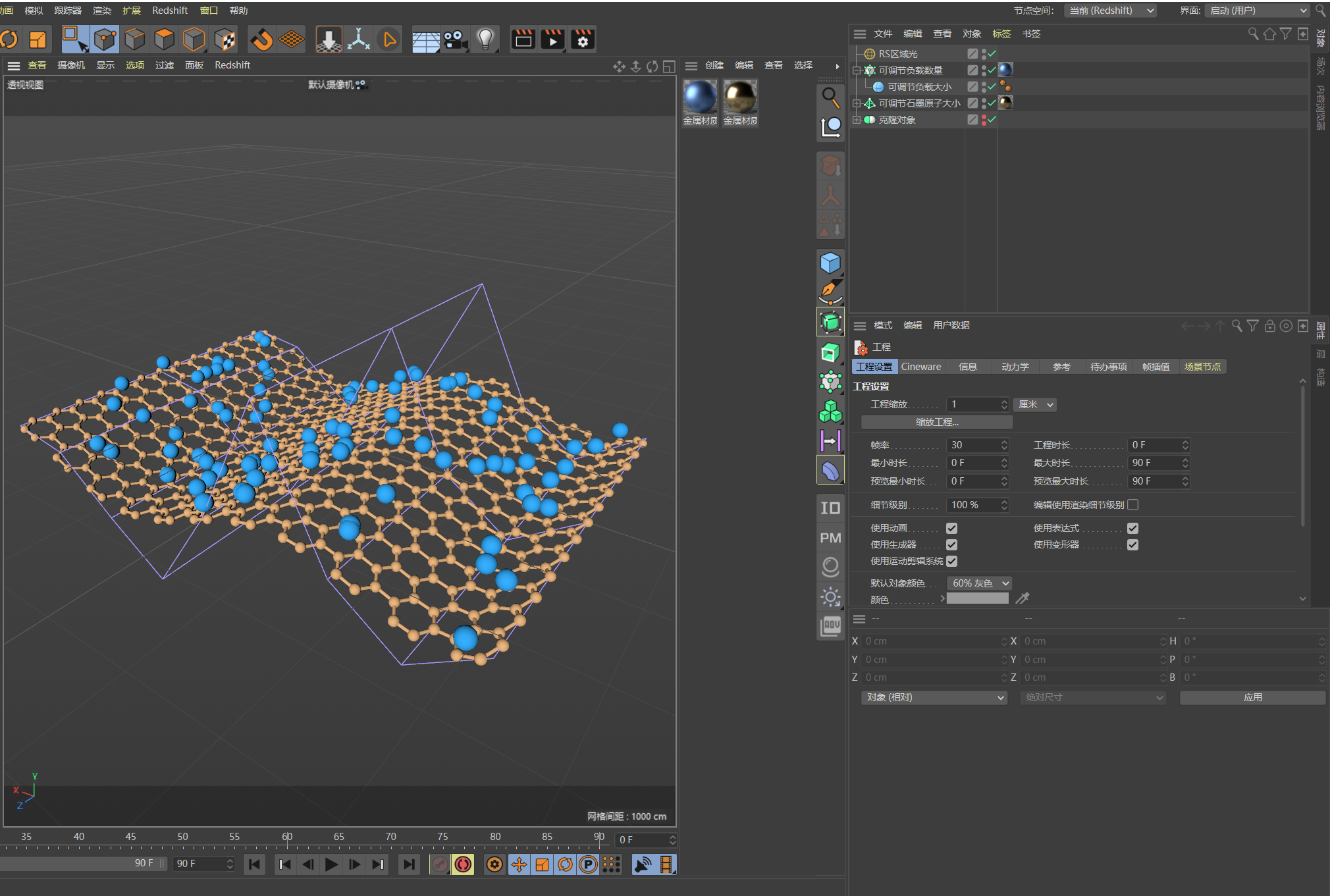Expand the 颜色 color row arrow
This screenshot has width=1330, height=896.
point(942,598)
